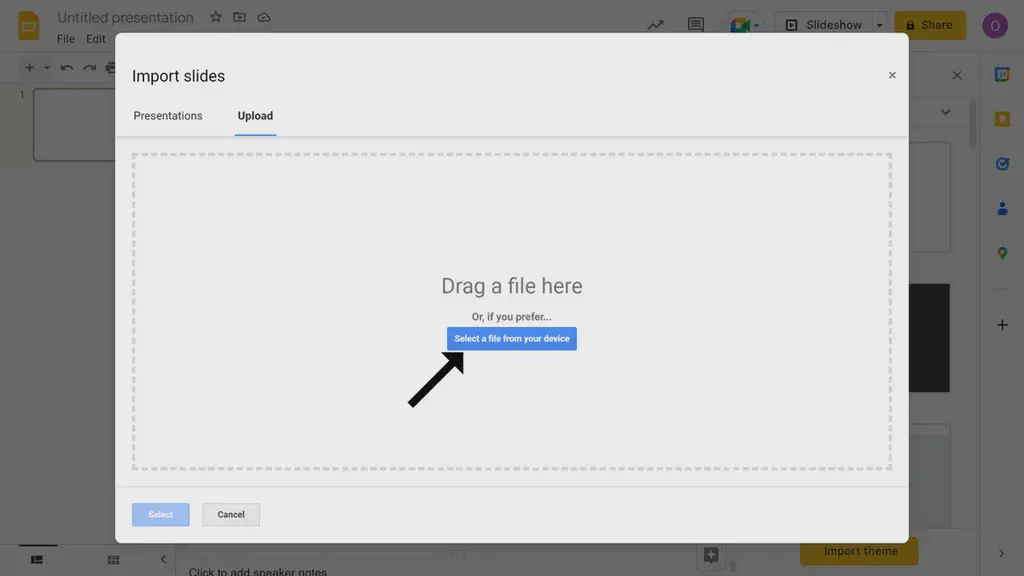Switch to grid view of slides

point(113,559)
